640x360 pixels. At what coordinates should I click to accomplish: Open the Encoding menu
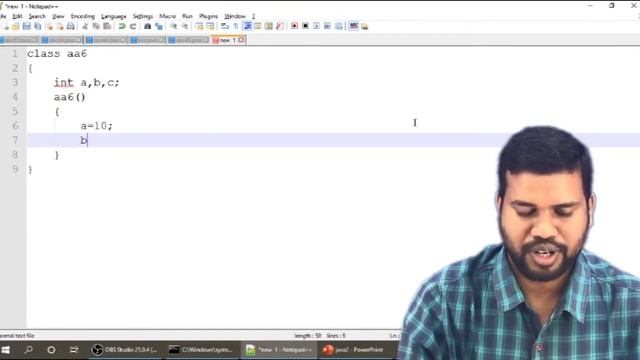click(x=83, y=16)
